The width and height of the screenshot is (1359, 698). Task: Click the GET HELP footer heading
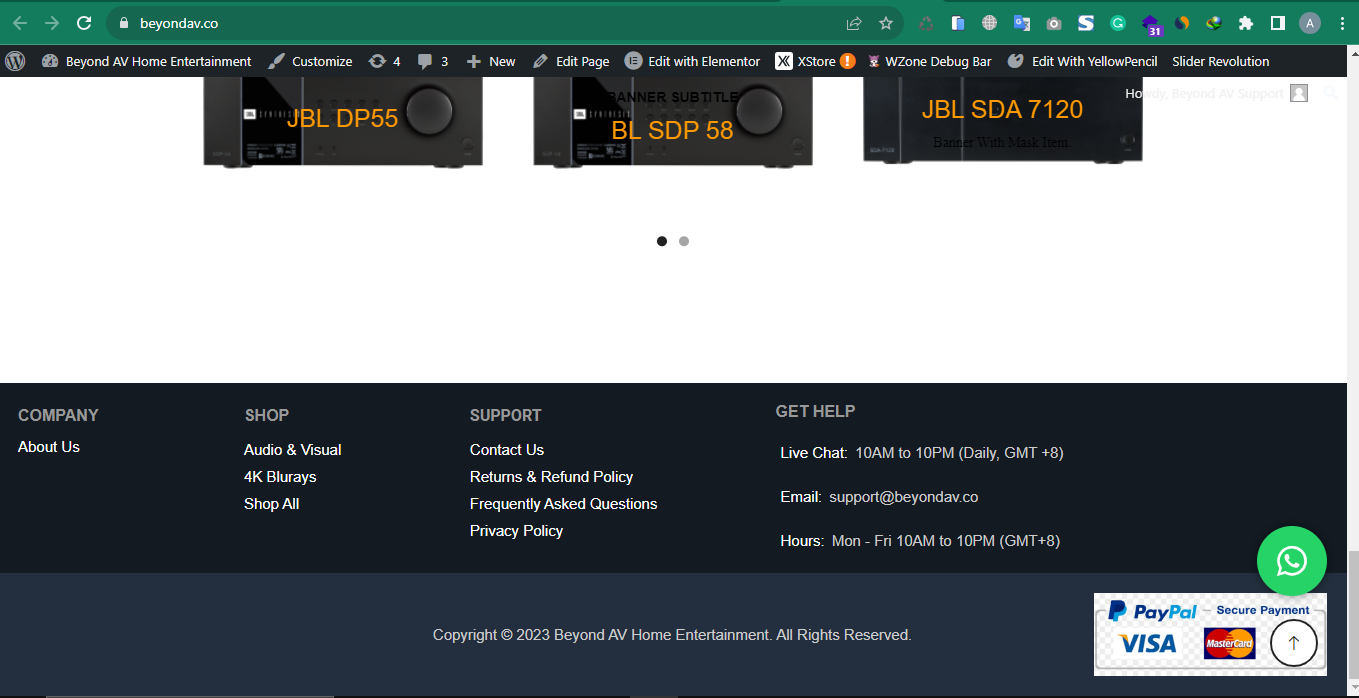[816, 411]
